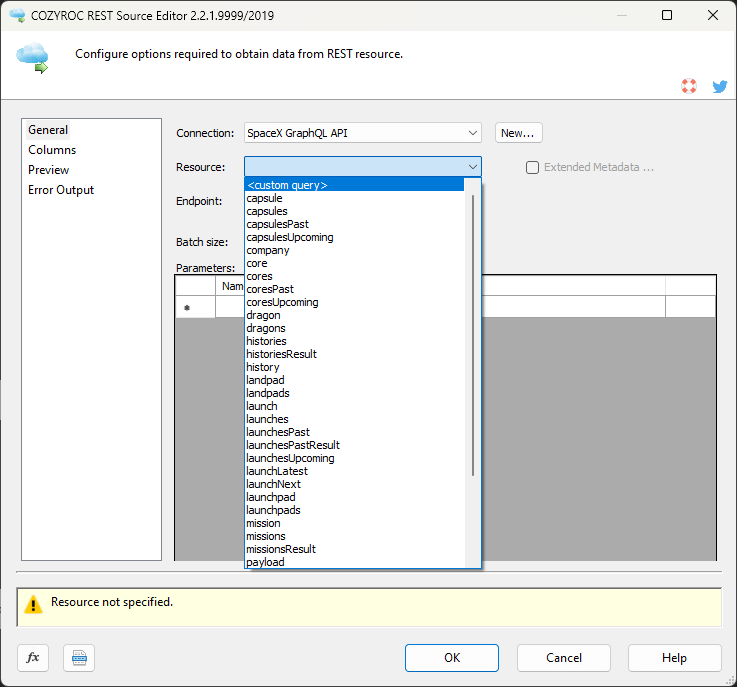Select missions in the list
737x687 pixels.
coord(354,536)
